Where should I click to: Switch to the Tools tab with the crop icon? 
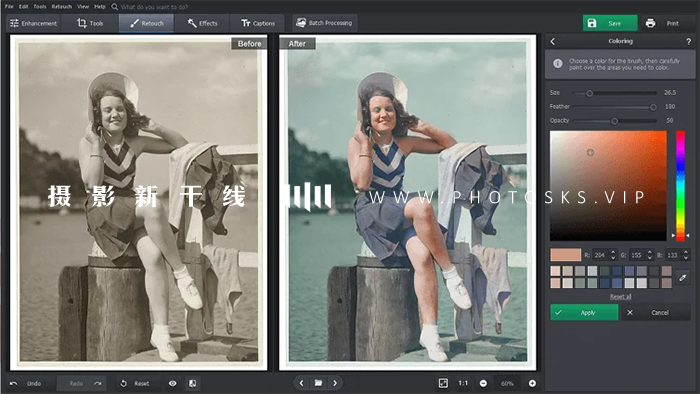pyautogui.click(x=90, y=23)
